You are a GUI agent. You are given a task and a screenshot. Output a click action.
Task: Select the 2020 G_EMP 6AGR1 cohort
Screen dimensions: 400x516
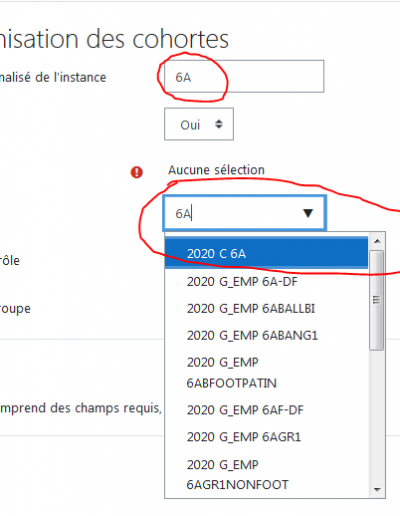click(266, 437)
